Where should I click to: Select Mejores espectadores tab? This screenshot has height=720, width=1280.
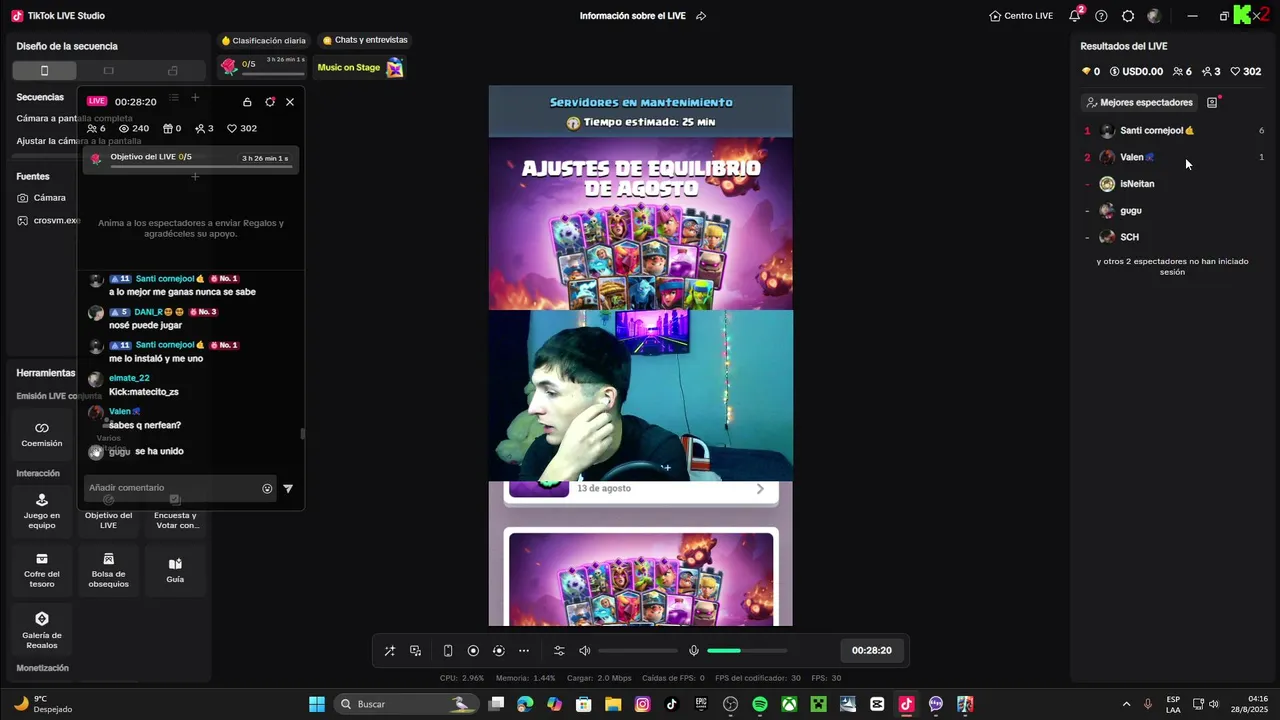[x=1139, y=102]
